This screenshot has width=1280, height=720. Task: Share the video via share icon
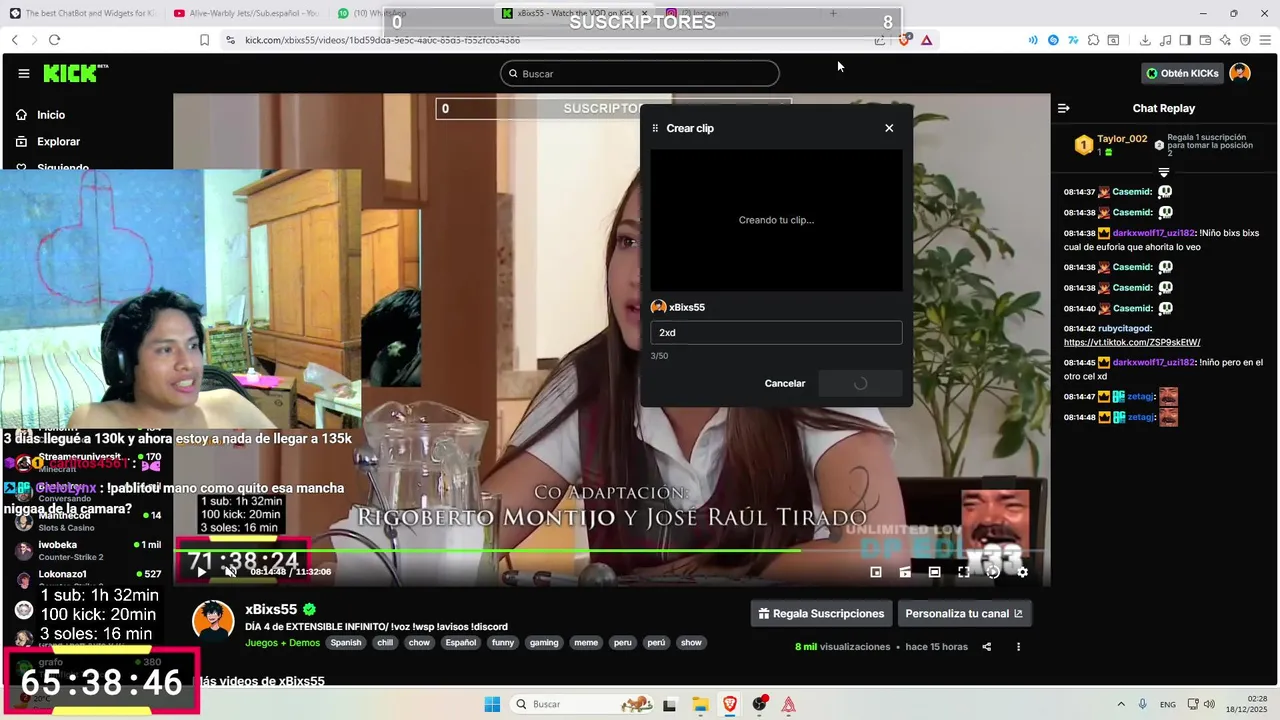tap(987, 647)
